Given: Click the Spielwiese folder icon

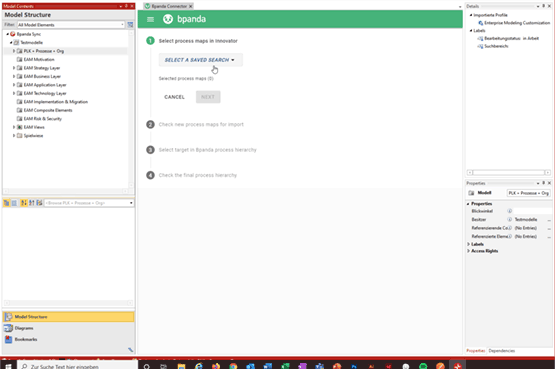Looking at the screenshot, I should click(x=20, y=136).
